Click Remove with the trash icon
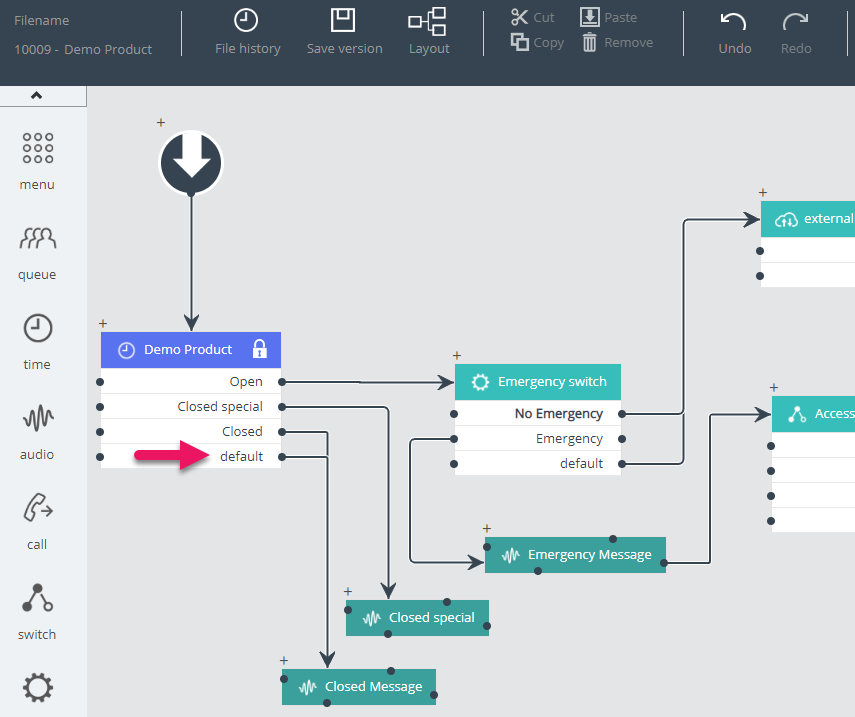The image size is (855, 717). [x=618, y=42]
